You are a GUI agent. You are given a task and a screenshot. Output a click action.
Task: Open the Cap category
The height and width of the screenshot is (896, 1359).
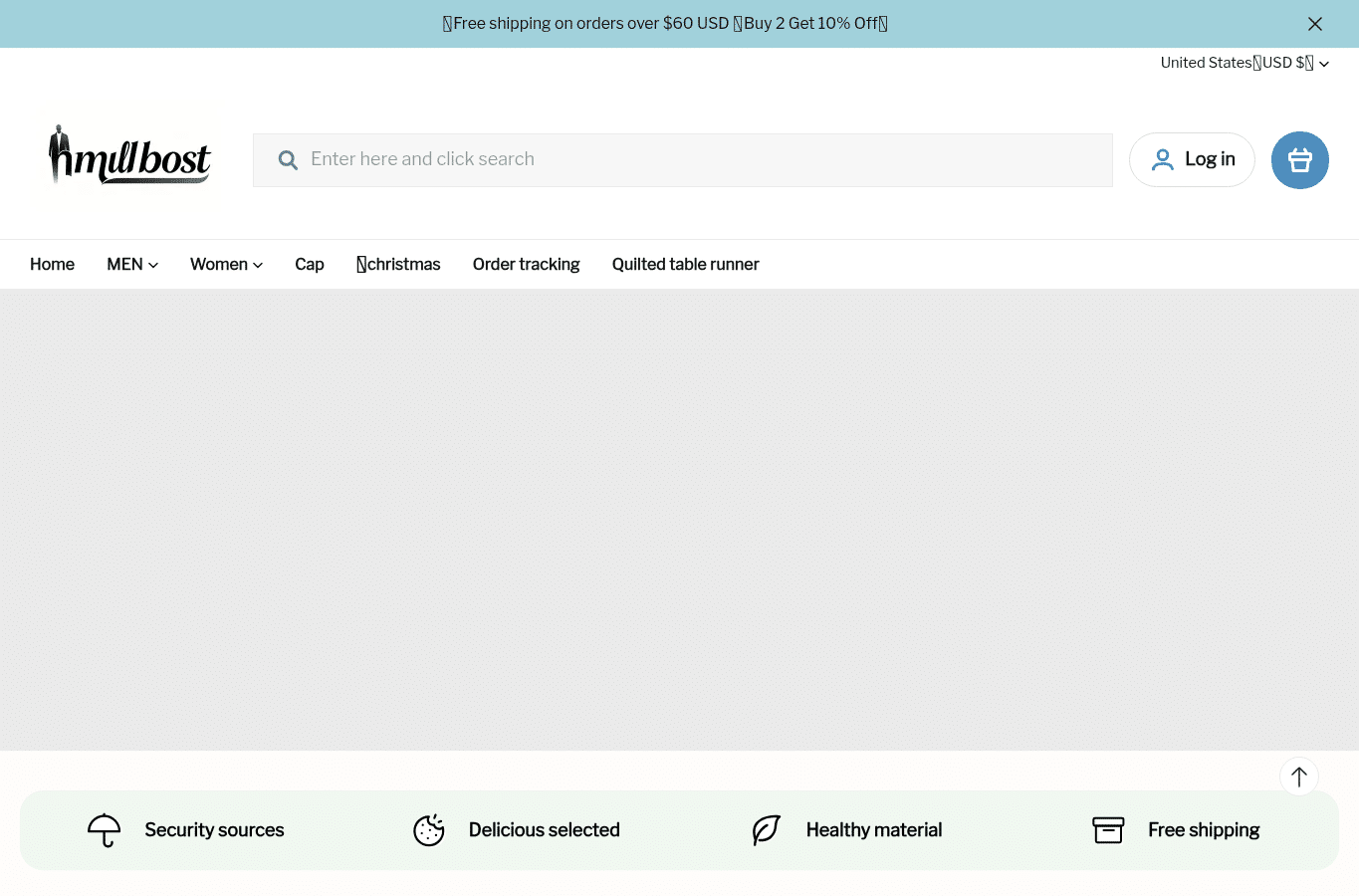coord(310,264)
